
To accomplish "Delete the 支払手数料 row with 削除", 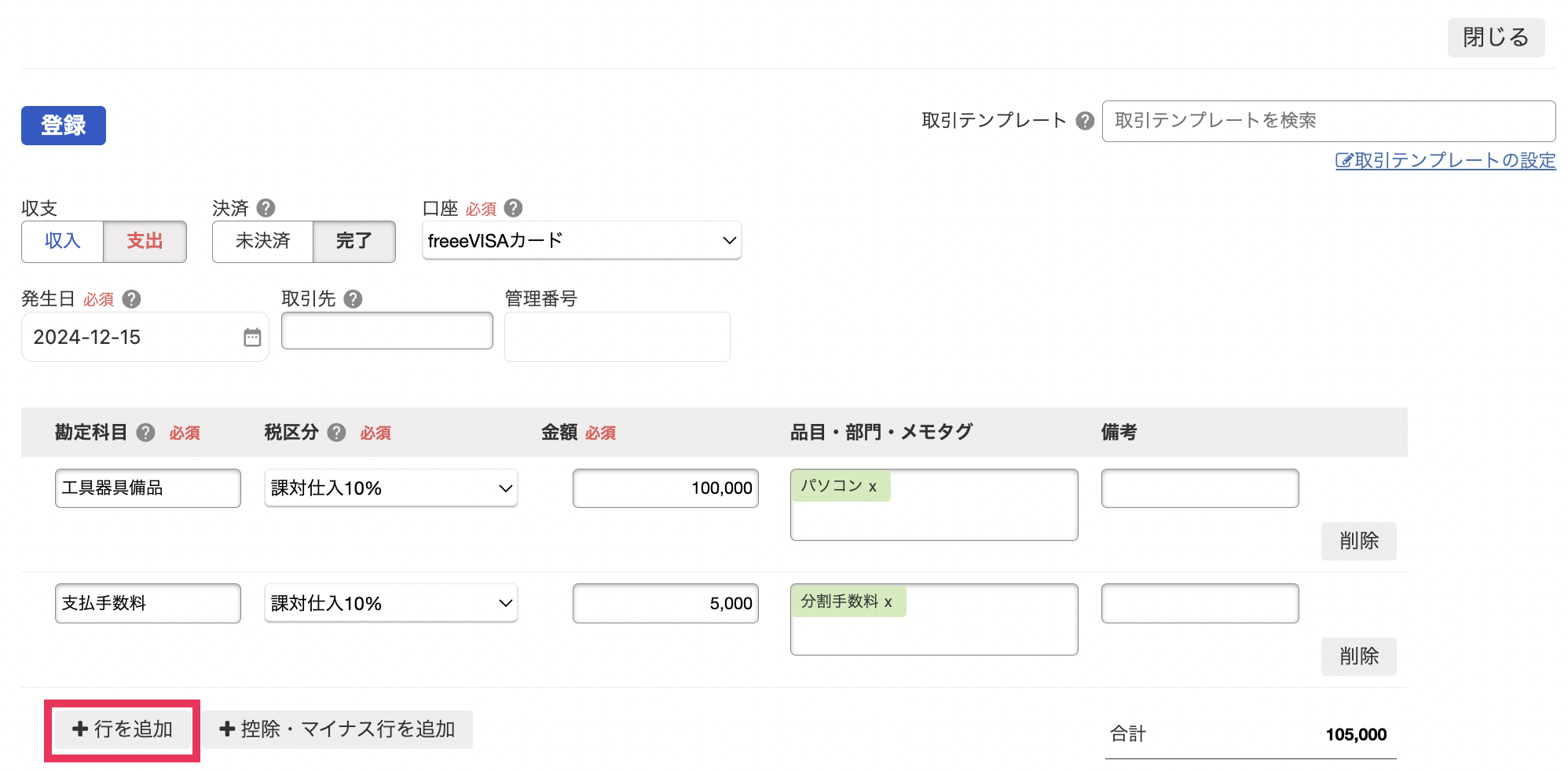I will [1359, 656].
